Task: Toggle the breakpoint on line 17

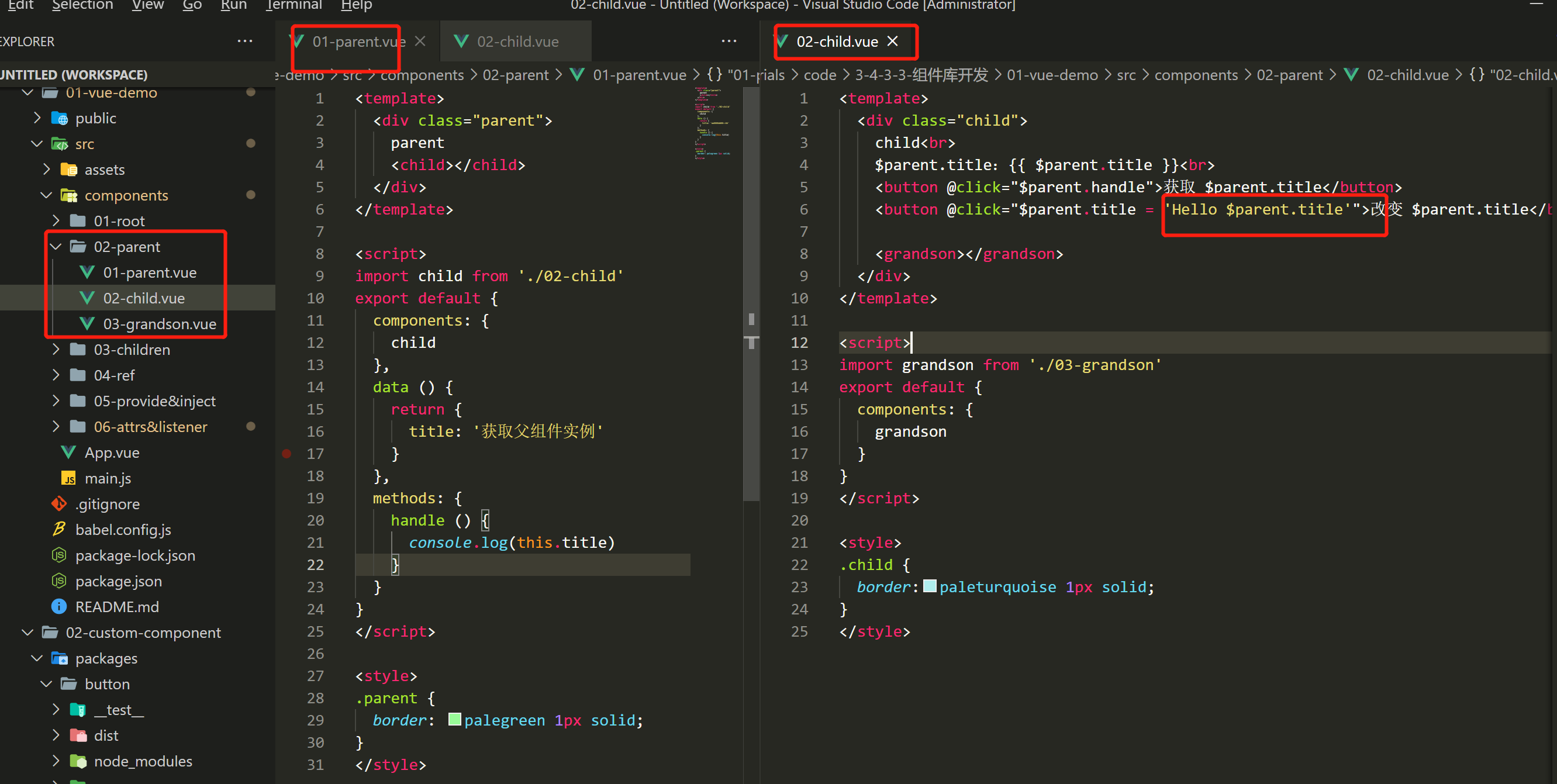Action: pos(286,453)
